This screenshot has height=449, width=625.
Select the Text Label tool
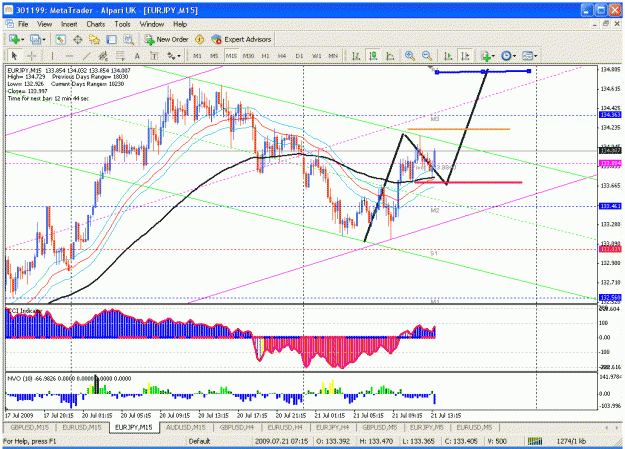click(154, 56)
